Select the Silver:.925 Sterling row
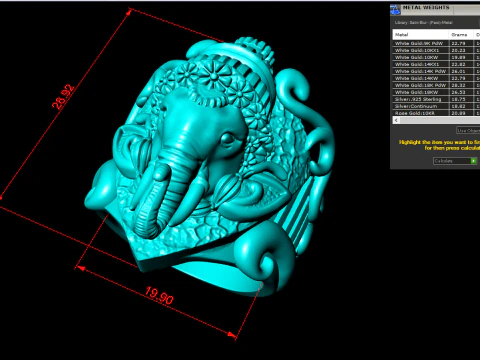Image resolution: width=480 pixels, height=360 pixels. click(436, 99)
